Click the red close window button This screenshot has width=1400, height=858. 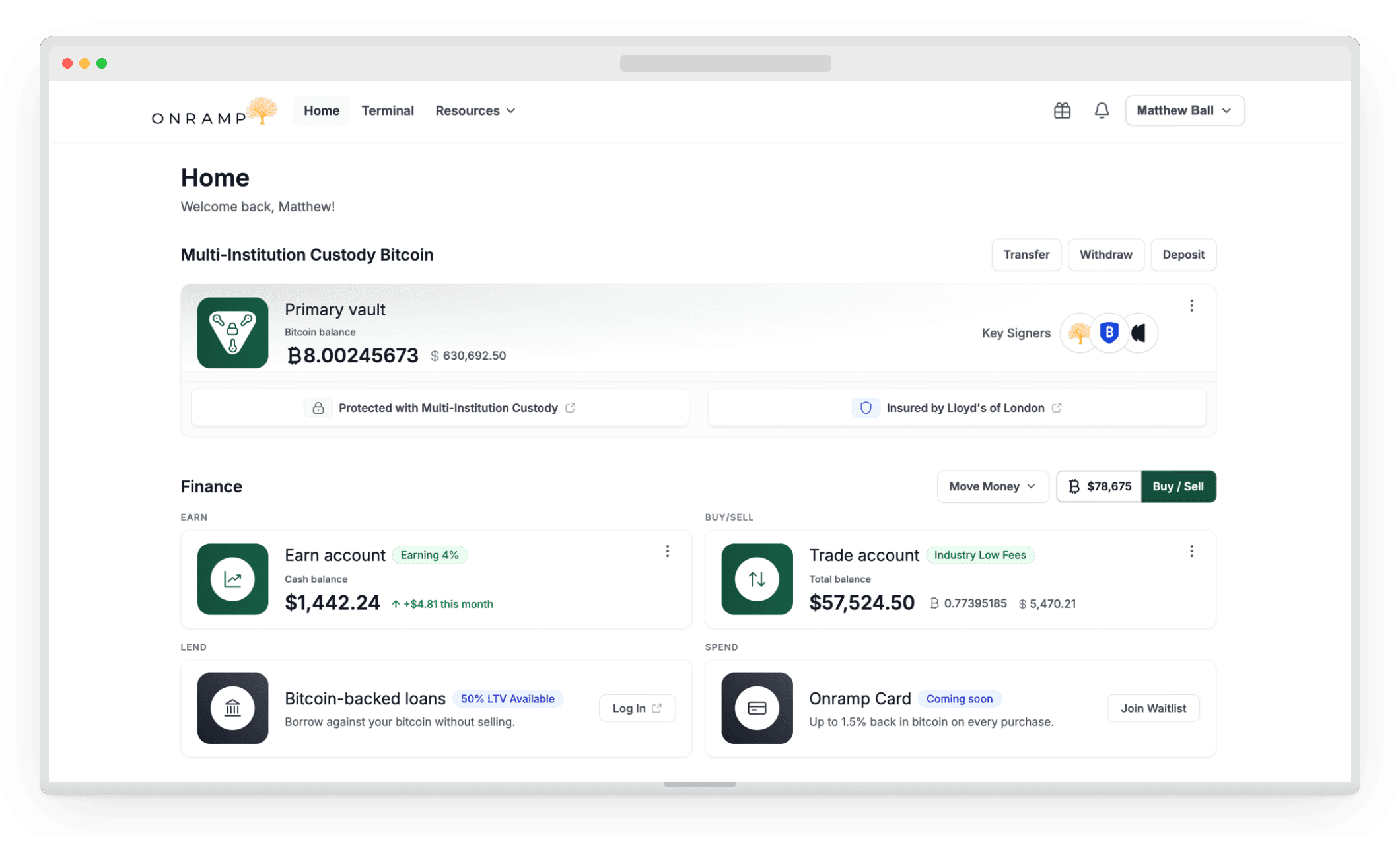67,63
